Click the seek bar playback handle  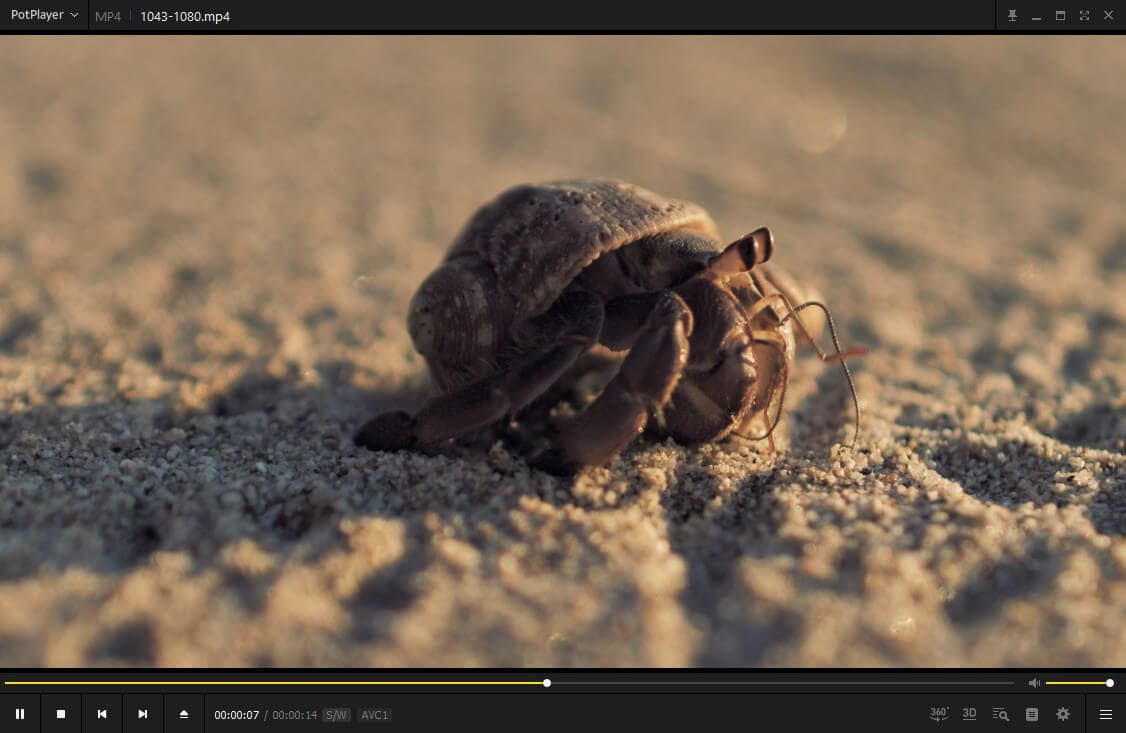547,683
